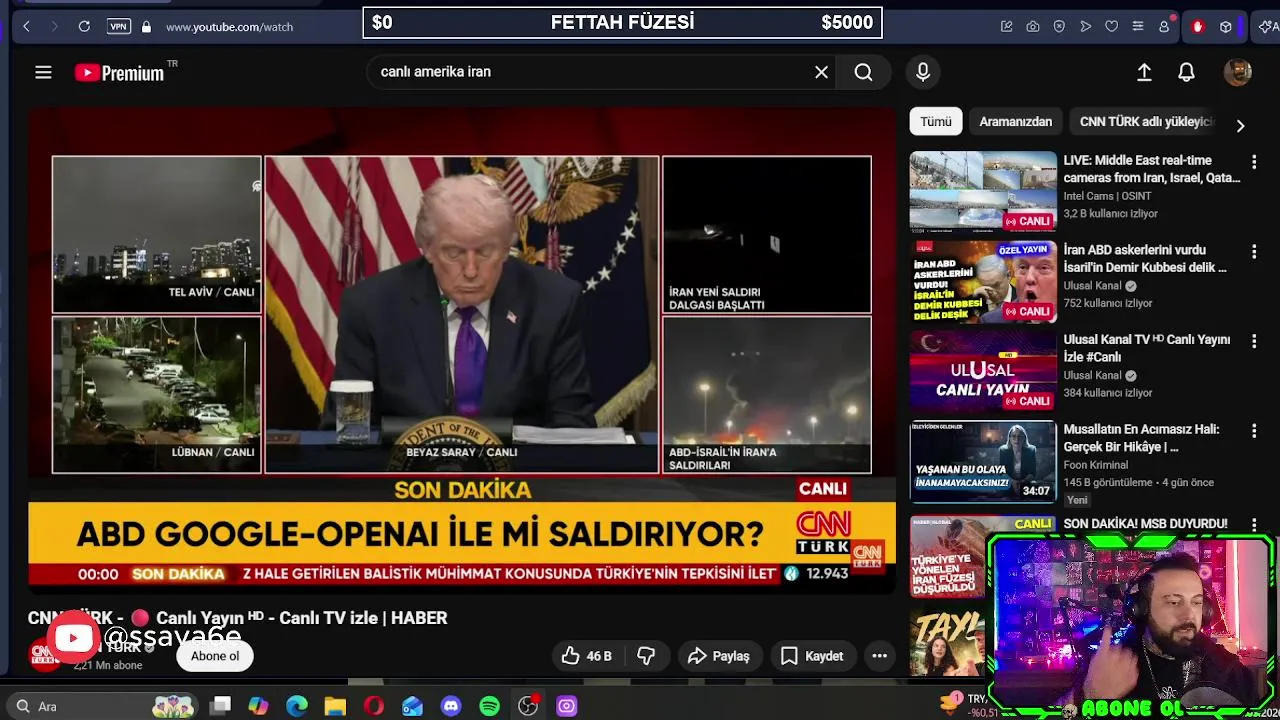Reload the page in browser toolbar

point(84,26)
